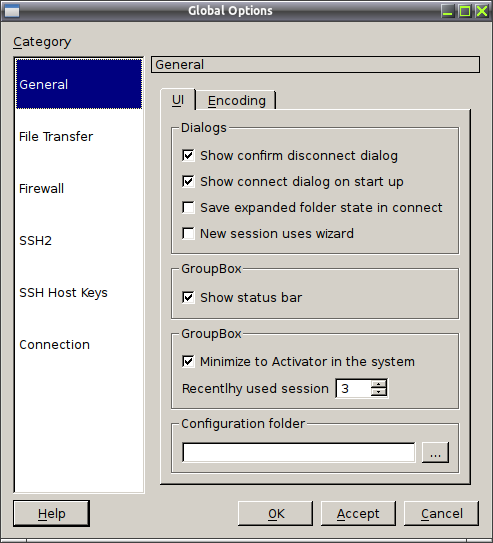
Task: Click the Category label
Action: tap(42, 42)
